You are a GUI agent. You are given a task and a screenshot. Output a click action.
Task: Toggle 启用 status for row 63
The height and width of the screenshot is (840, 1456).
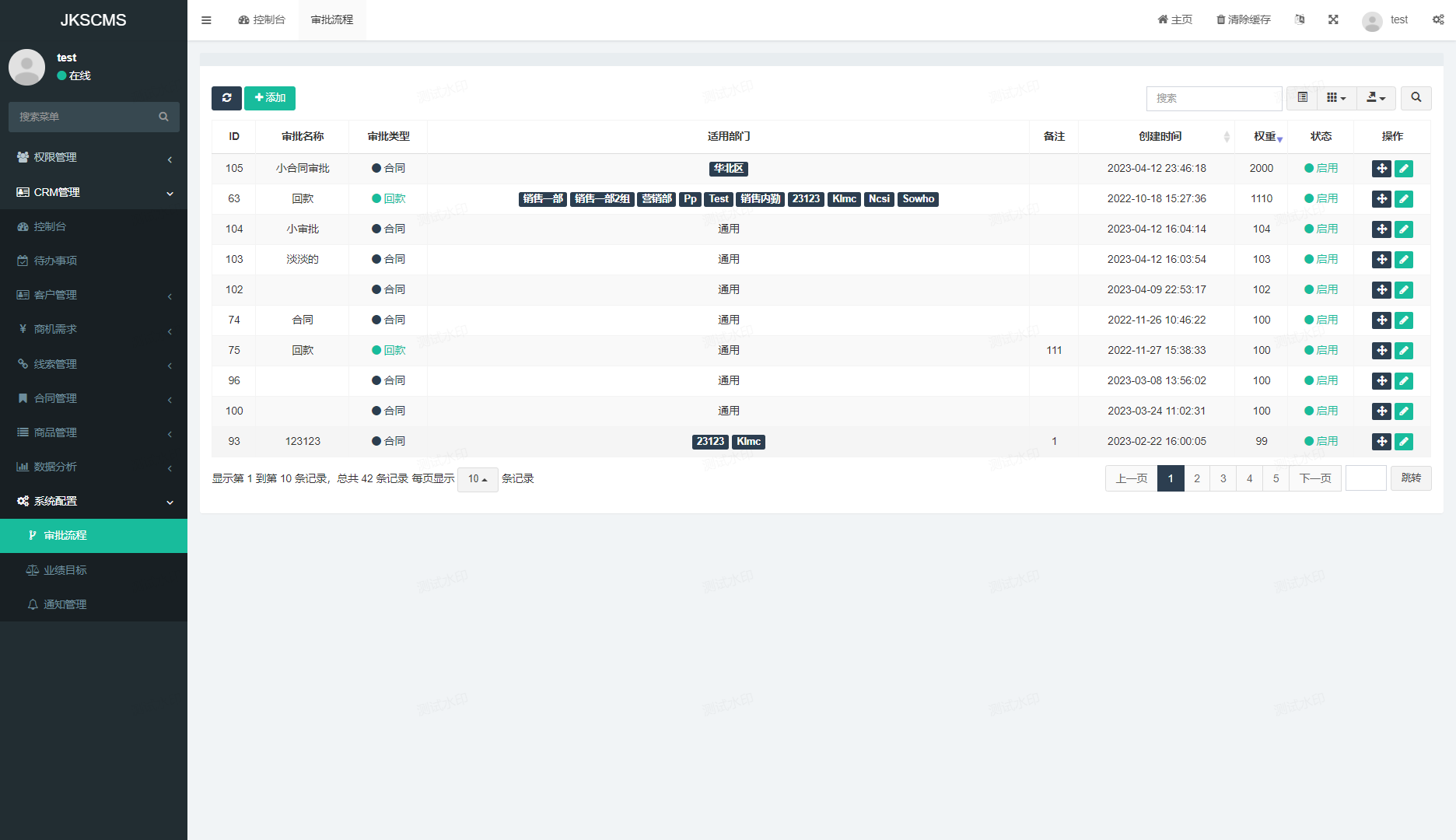pyautogui.click(x=1321, y=199)
